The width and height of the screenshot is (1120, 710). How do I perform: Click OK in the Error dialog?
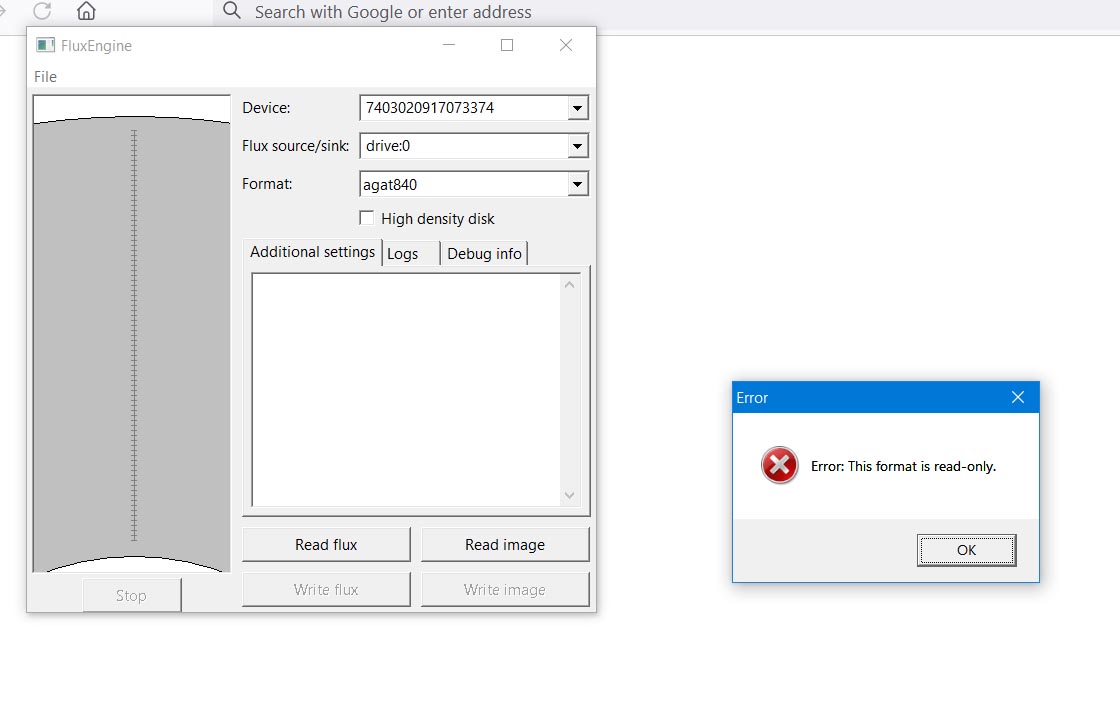[966, 550]
